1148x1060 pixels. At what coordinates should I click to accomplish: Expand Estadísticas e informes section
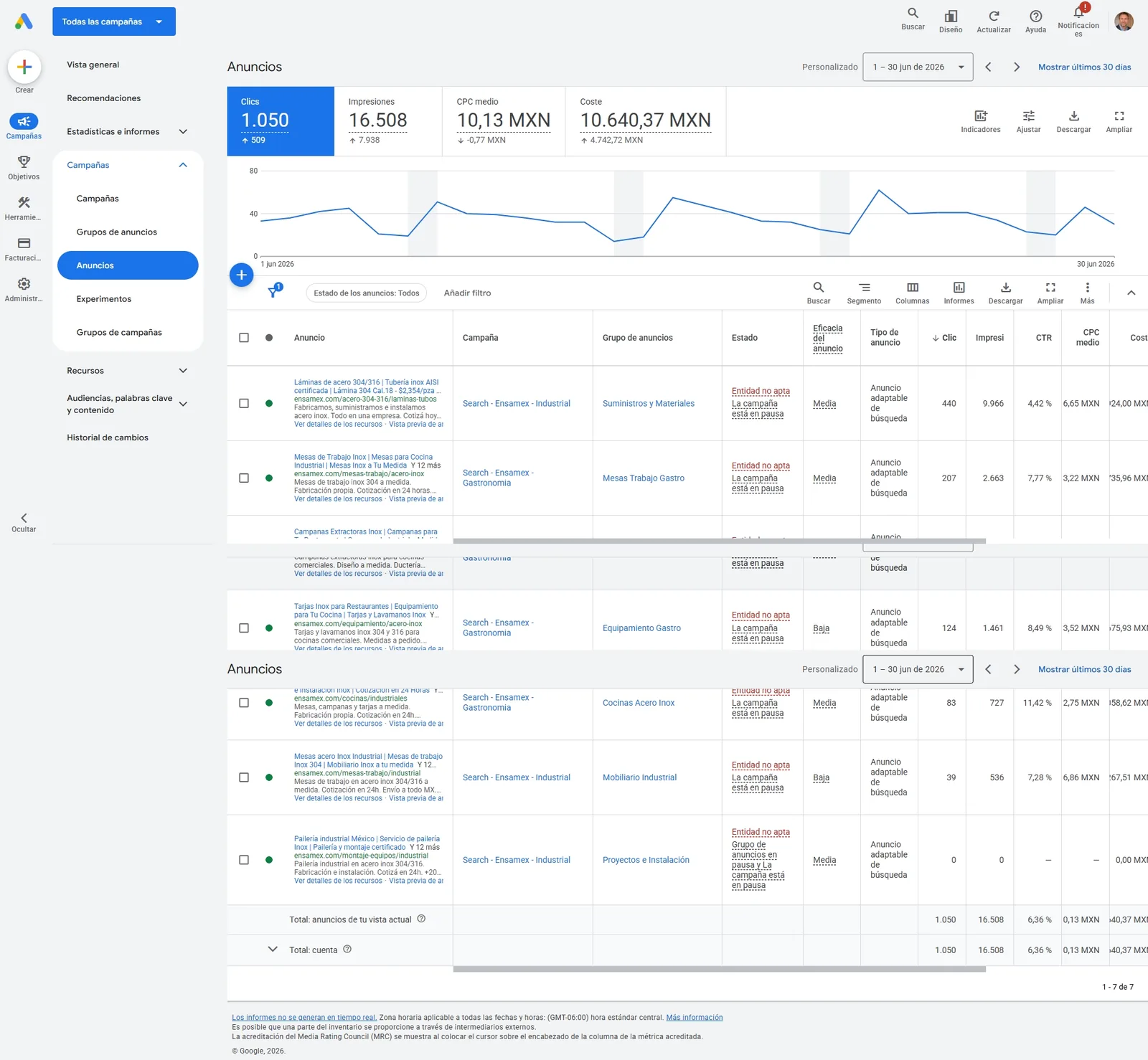coord(127,132)
